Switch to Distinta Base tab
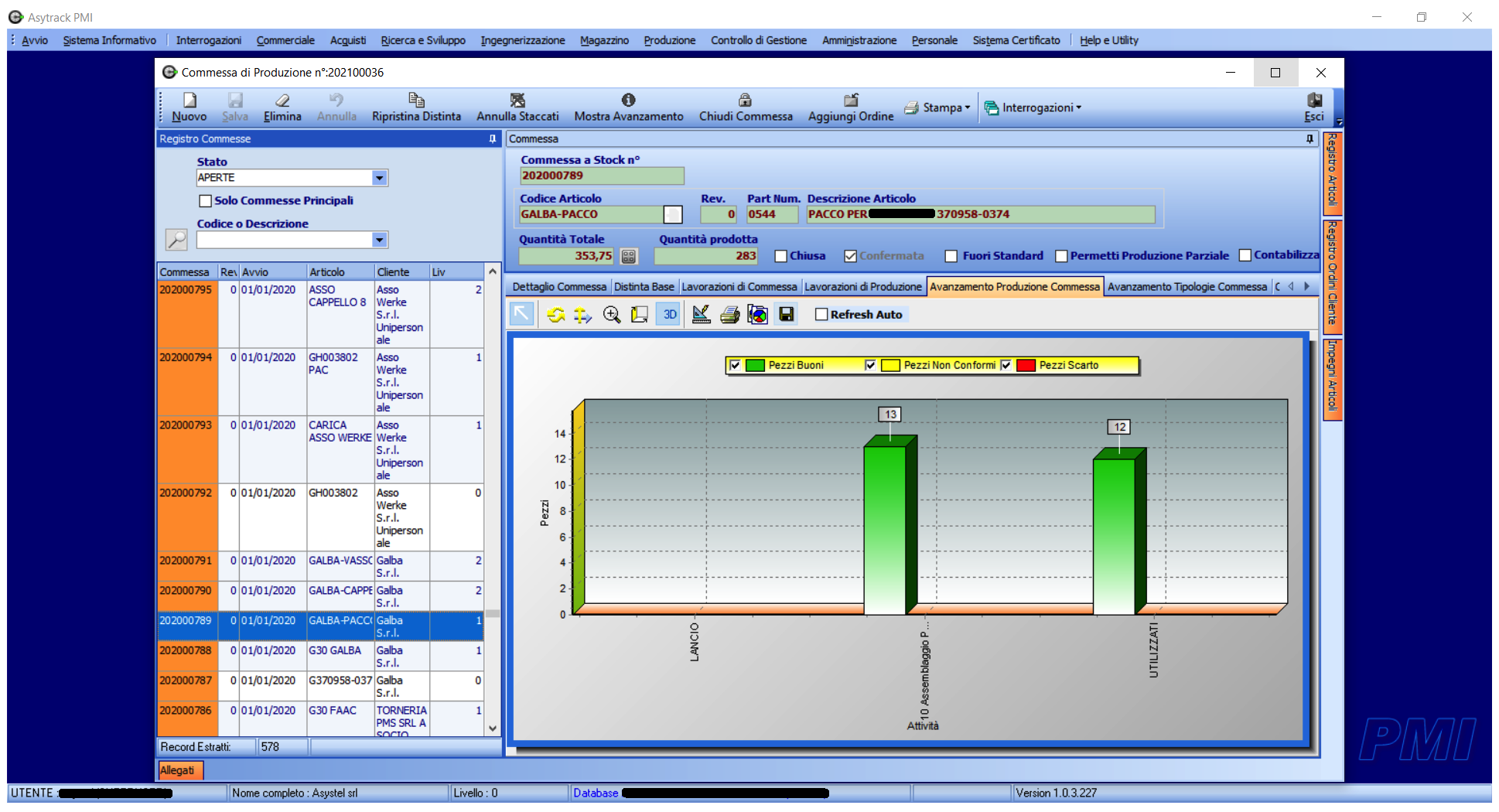This screenshot has width=1499, height=812. [x=644, y=287]
